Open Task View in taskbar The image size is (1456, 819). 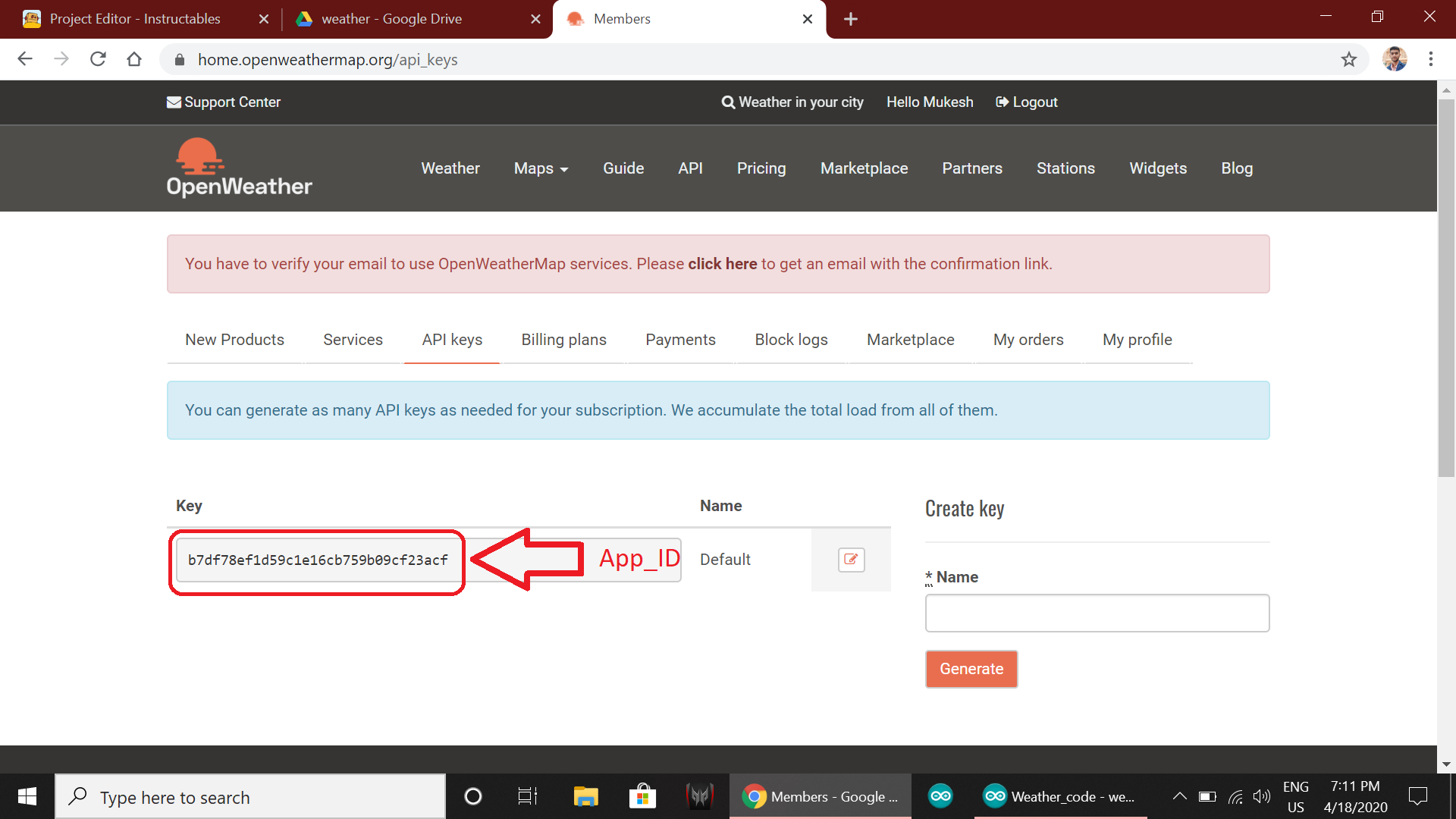527,796
